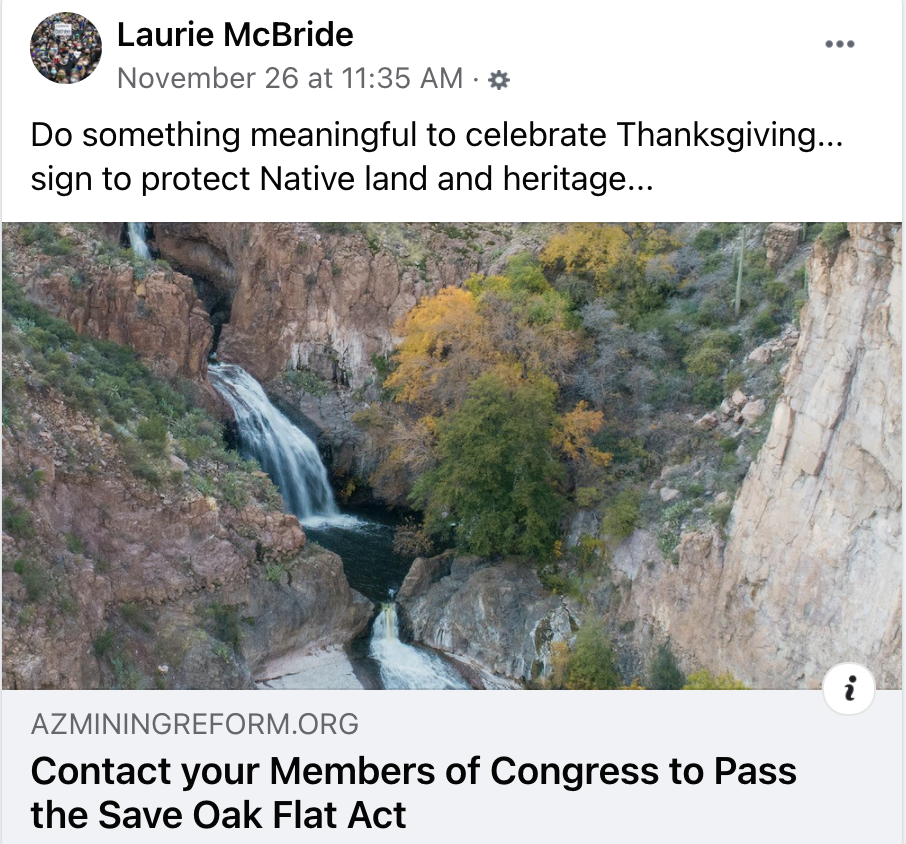Click Laurie McBride's name link
This screenshot has width=906, height=844.
(235, 35)
